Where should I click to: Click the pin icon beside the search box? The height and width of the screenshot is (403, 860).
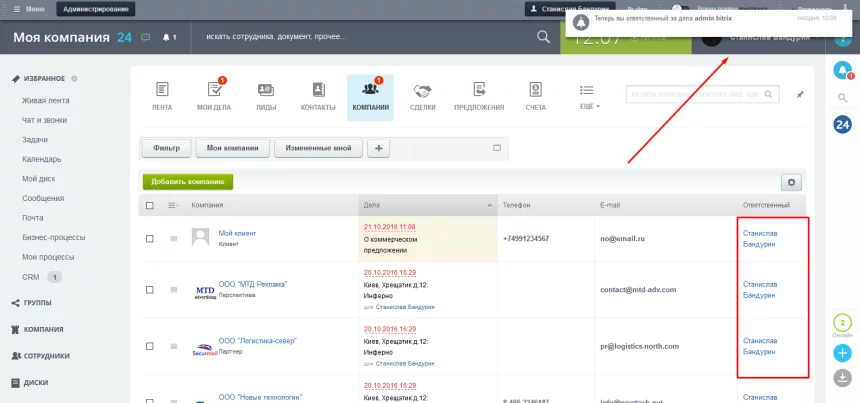pyautogui.click(x=798, y=94)
